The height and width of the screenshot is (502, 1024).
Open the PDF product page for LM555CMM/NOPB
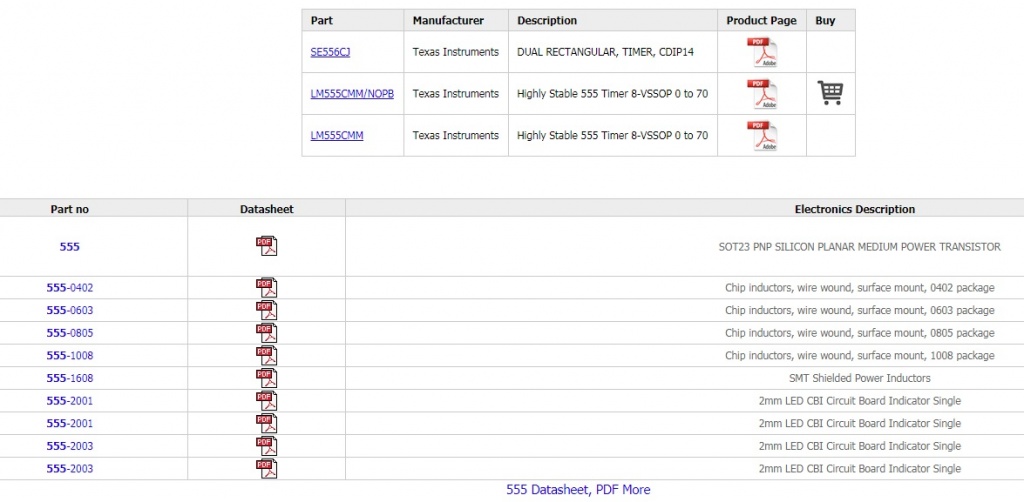coord(762,94)
